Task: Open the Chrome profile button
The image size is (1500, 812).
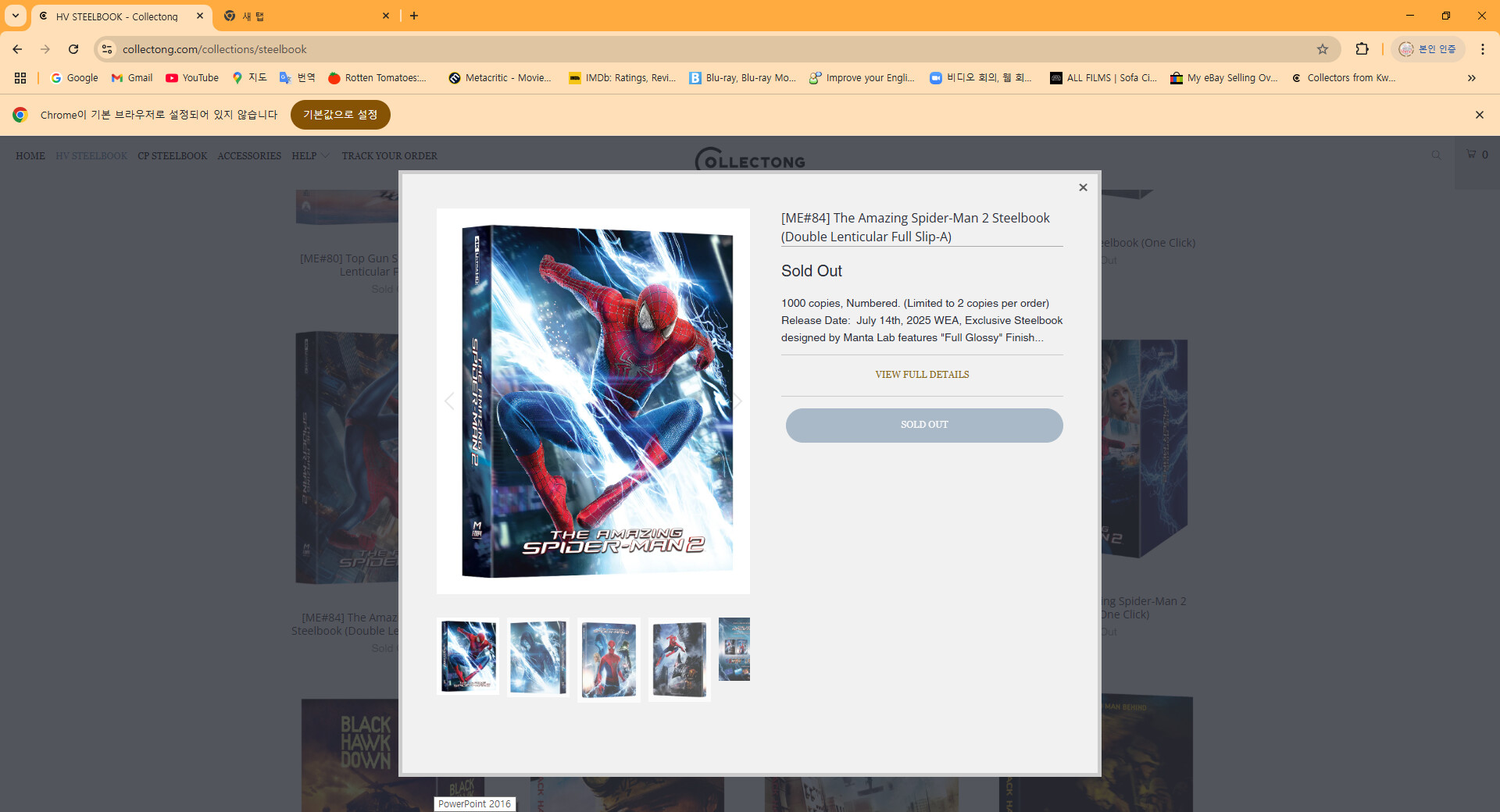Action: [x=1427, y=49]
